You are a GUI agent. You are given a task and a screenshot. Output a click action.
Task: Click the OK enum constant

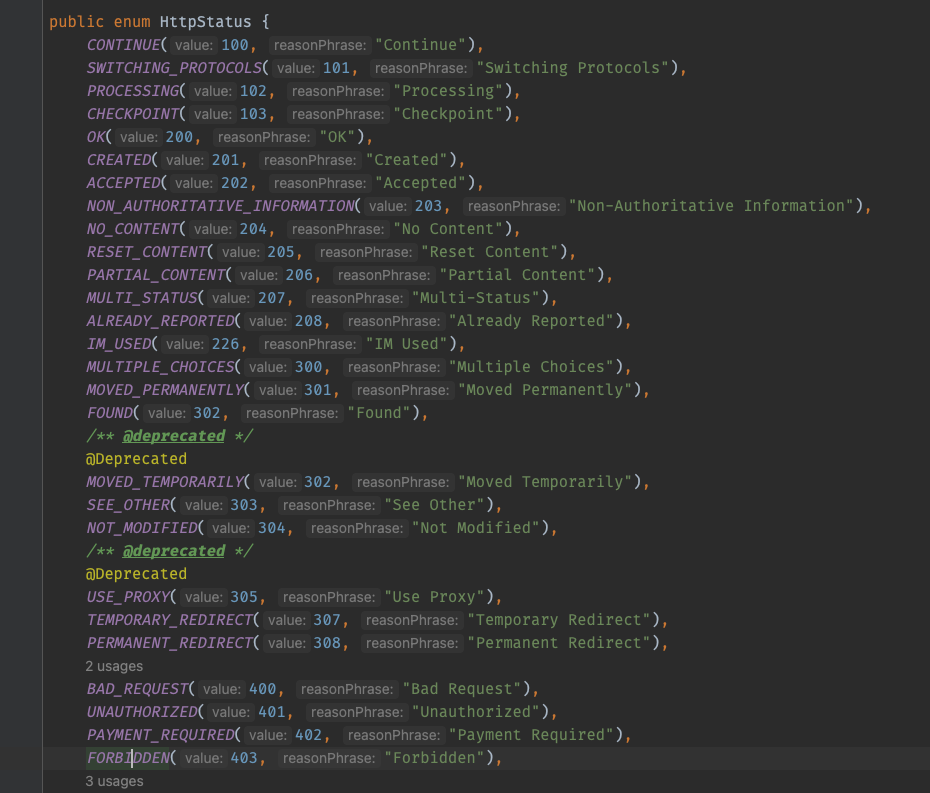tap(95, 137)
